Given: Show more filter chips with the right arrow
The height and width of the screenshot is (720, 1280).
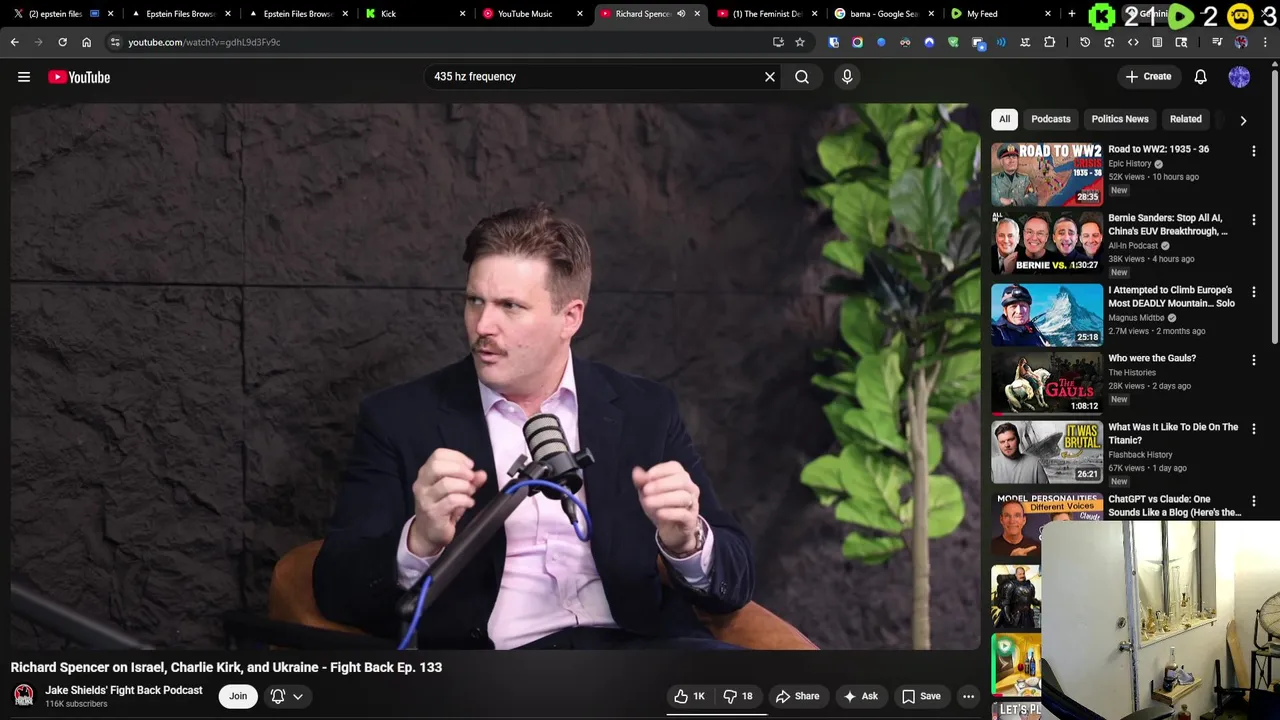Looking at the screenshot, I should pyautogui.click(x=1243, y=120).
